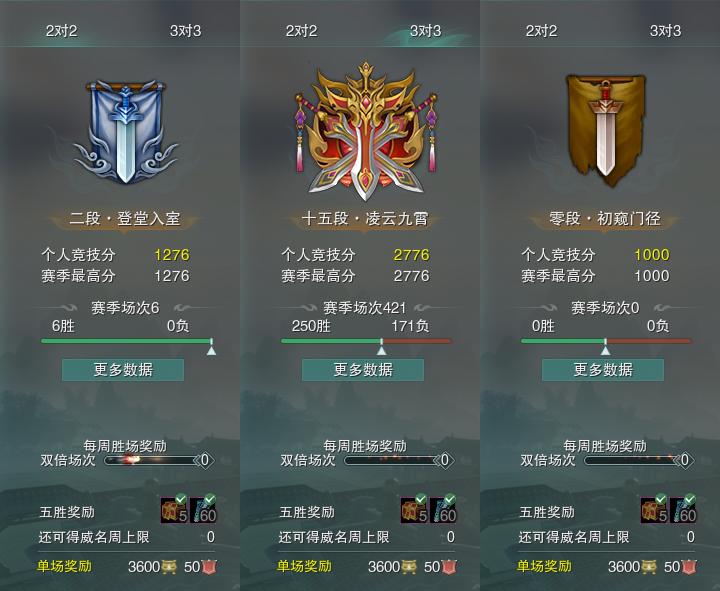Screen dimensions: 720x591
Task: Select the 3对3 tab in third panel
Action: tap(665, 31)
